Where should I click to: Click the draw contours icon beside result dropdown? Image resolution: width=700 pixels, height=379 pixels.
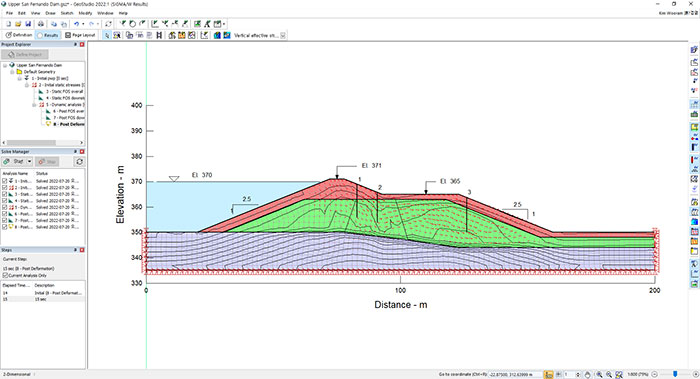[217, 35]
